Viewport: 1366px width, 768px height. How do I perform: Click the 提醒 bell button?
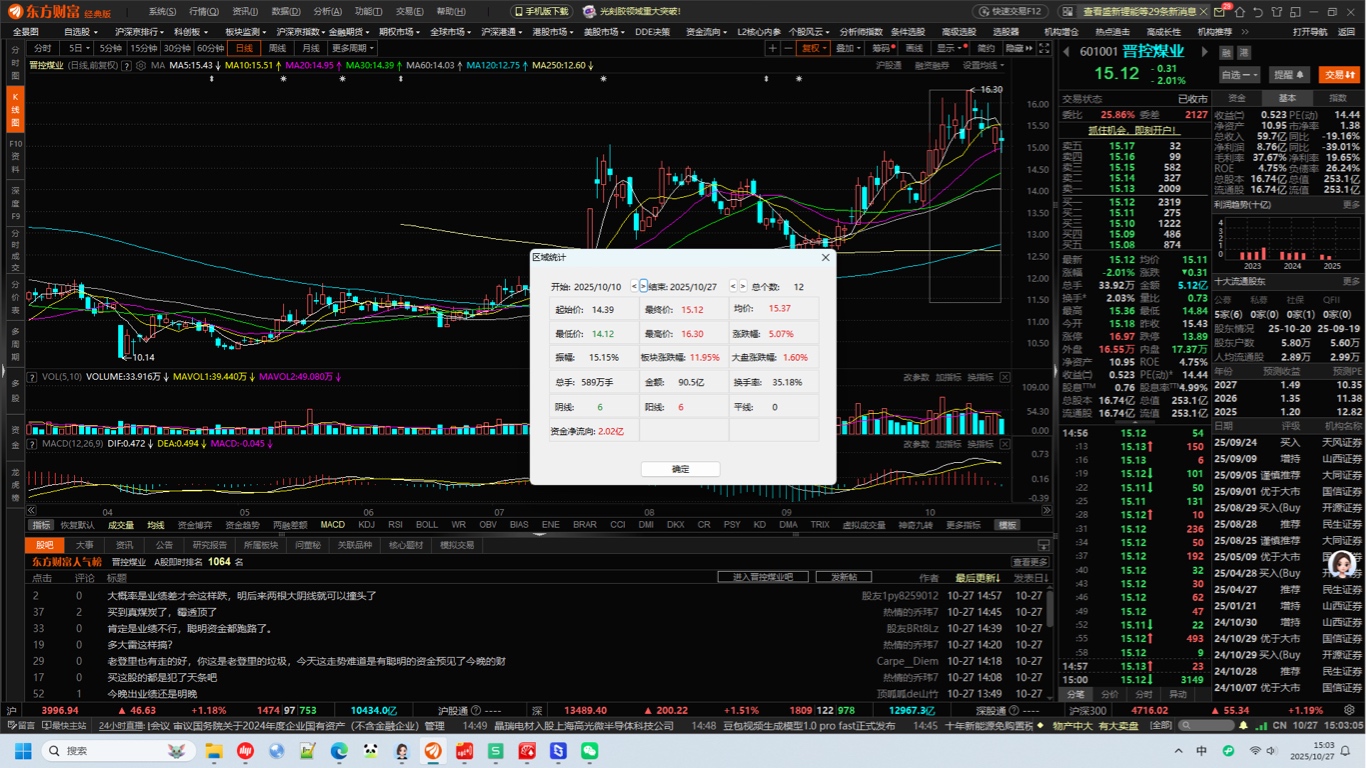pyautogui.click(x=1290, y=75)
